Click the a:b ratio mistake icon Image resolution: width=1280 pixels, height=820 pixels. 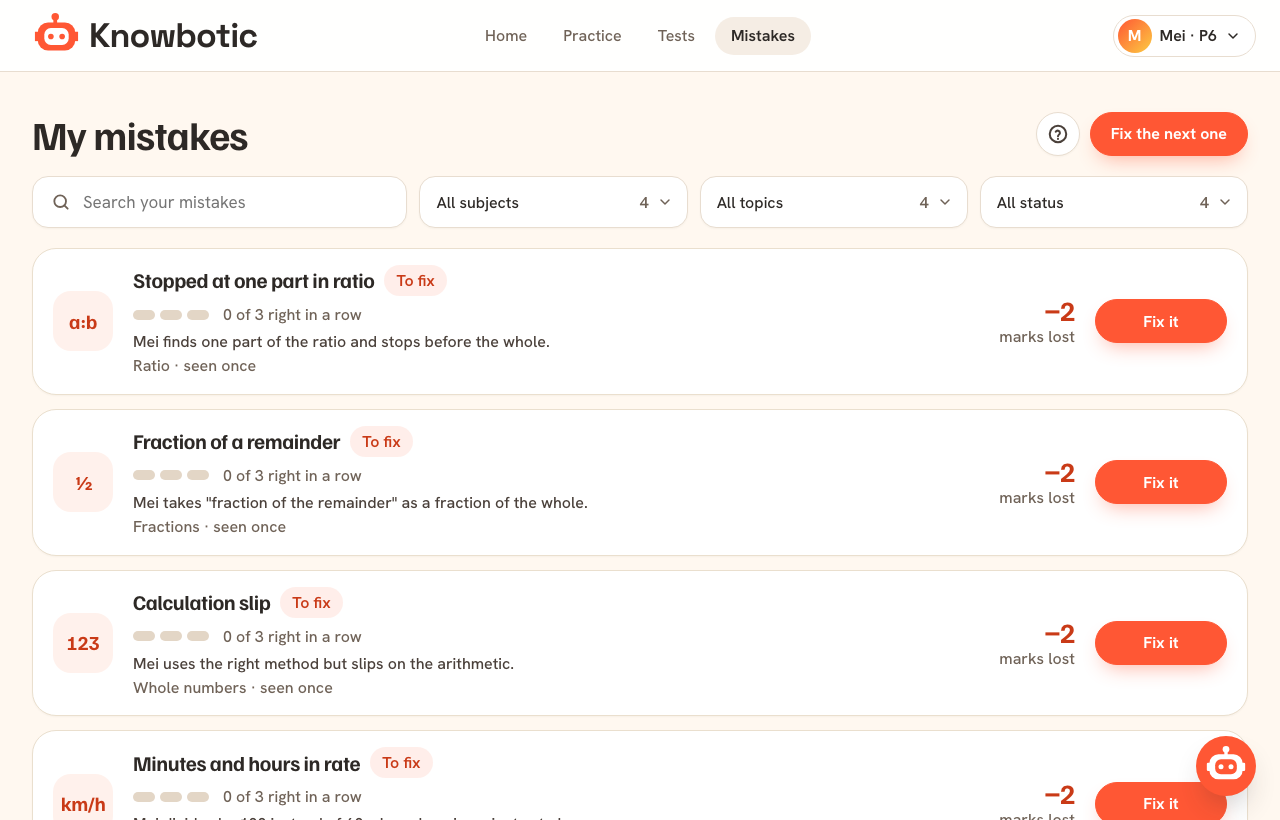(83, 322)
